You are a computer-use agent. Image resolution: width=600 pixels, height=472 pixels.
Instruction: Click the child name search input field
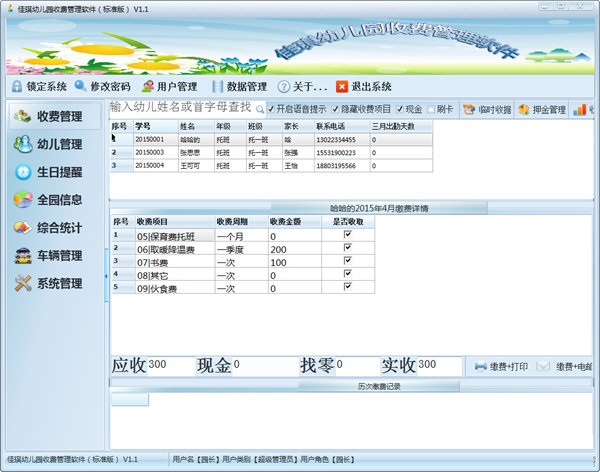(182, 107)
